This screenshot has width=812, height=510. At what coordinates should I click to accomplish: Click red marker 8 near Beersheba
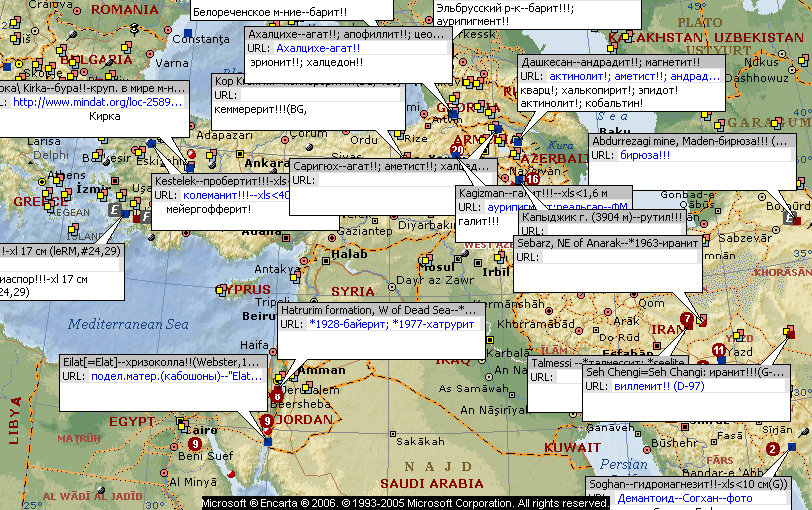click(276, 396)
